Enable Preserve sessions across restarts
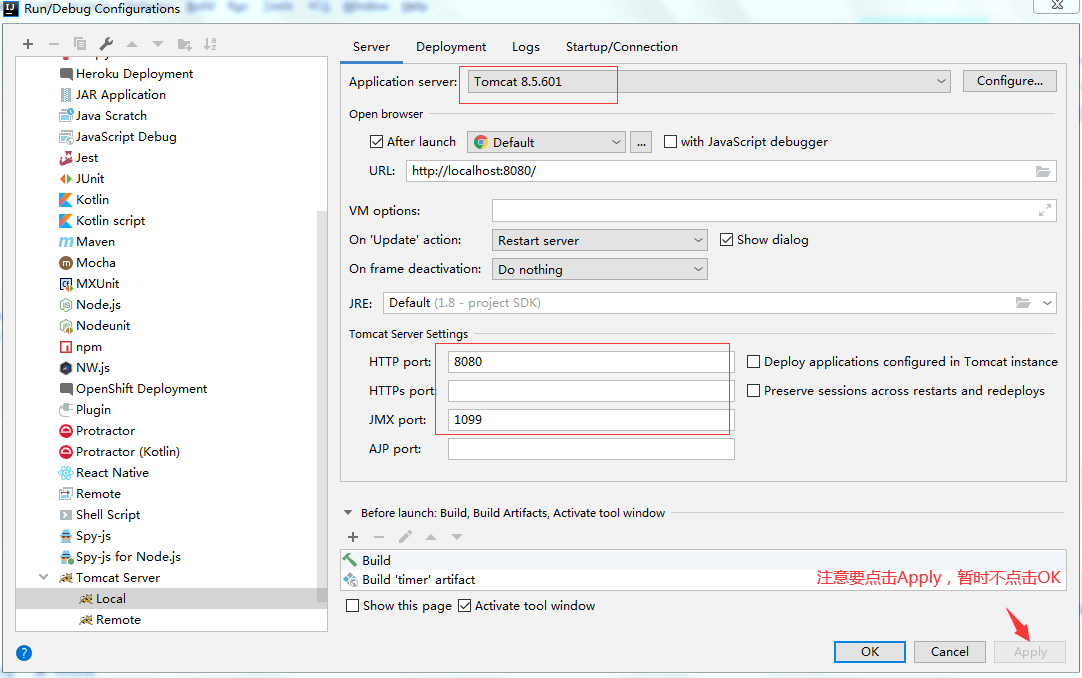Viewport: 1082px width, 678px height. click(754, 390)
